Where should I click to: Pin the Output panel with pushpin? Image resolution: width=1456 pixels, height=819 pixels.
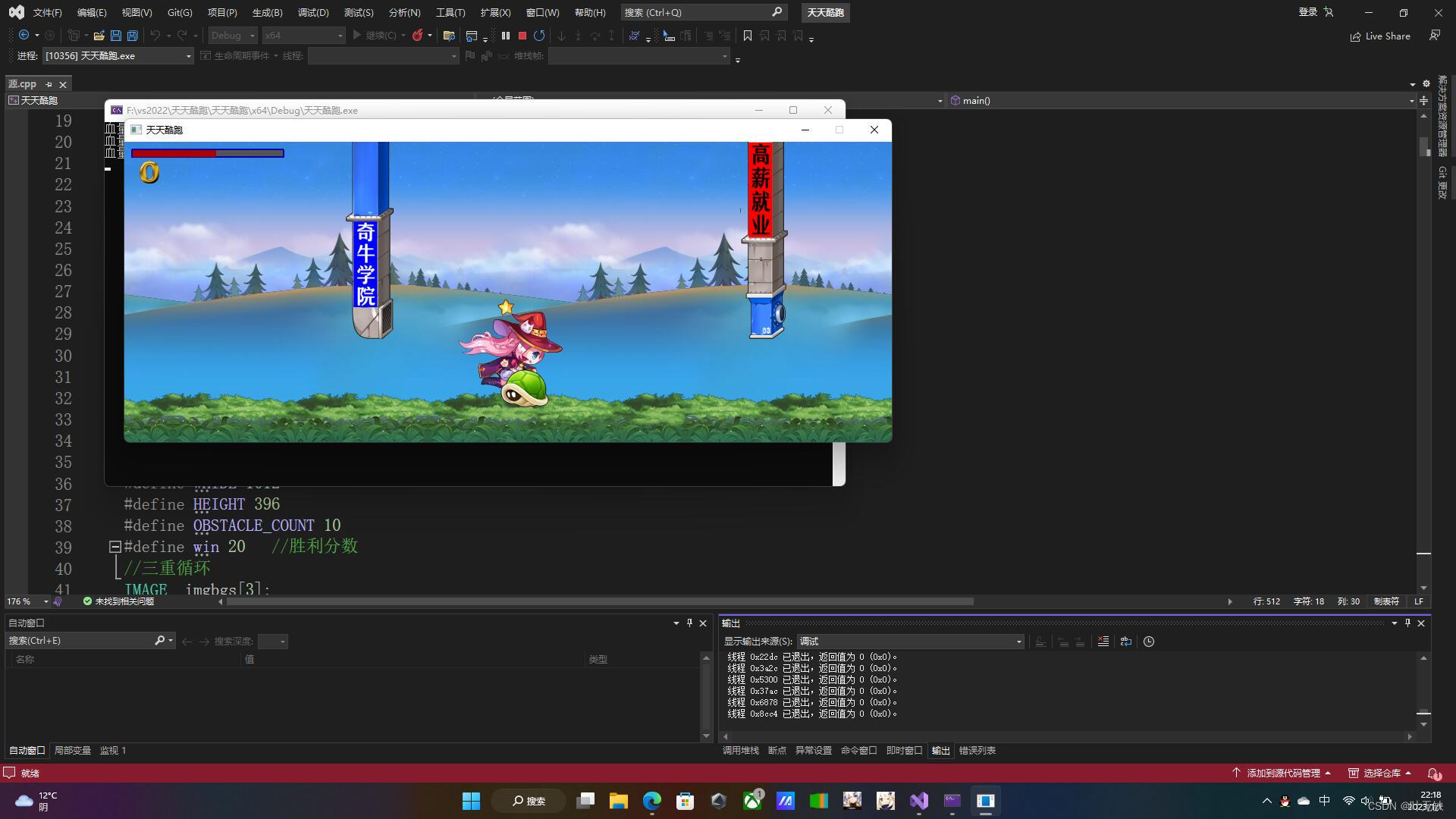1407,623
